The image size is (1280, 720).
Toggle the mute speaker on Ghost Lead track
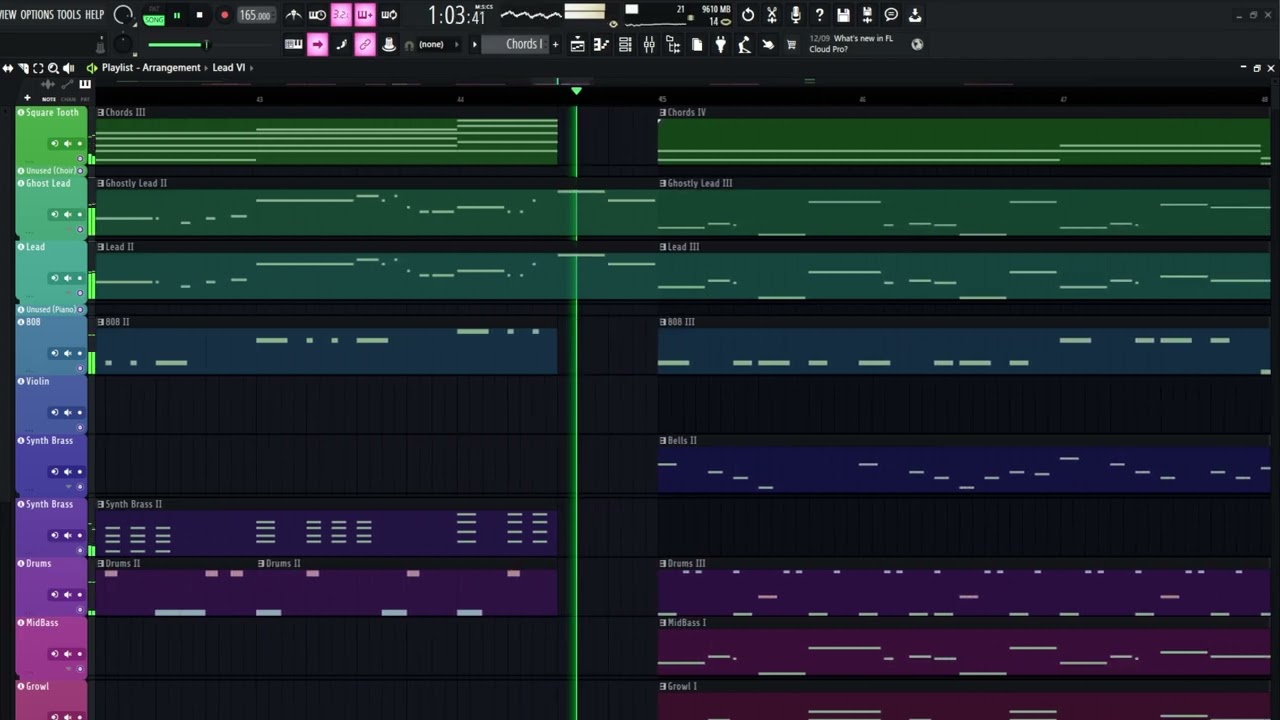[x=67, y=214]
